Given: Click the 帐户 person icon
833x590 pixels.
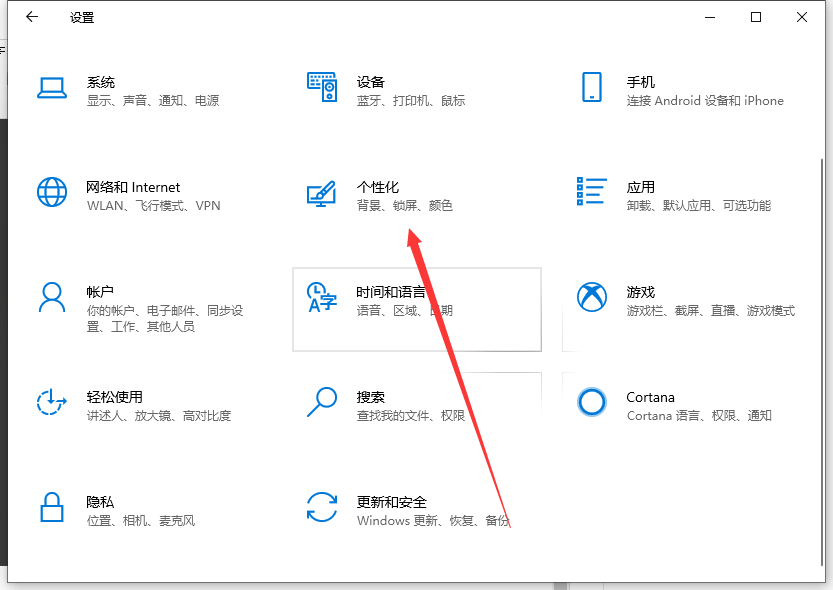Looking at the screenshot, I should (x=52, y=297).
